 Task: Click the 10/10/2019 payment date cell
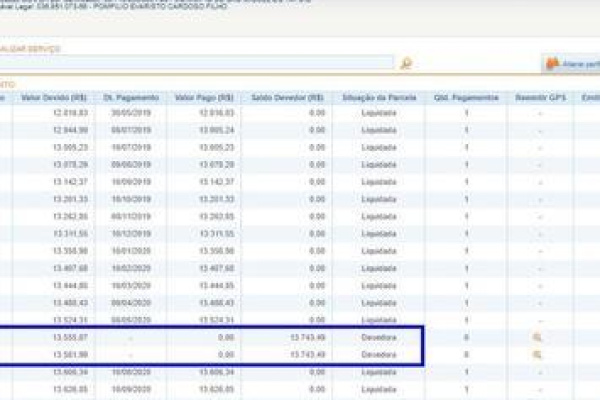click(131, 199)
